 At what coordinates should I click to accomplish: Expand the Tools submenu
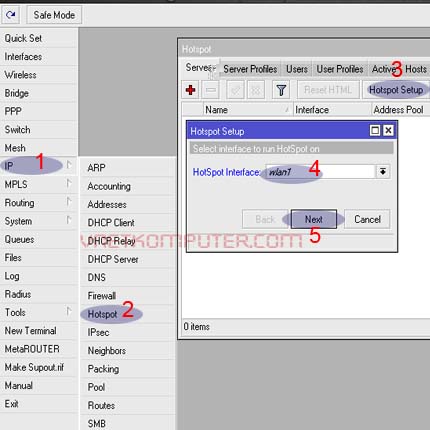point(39,312)
